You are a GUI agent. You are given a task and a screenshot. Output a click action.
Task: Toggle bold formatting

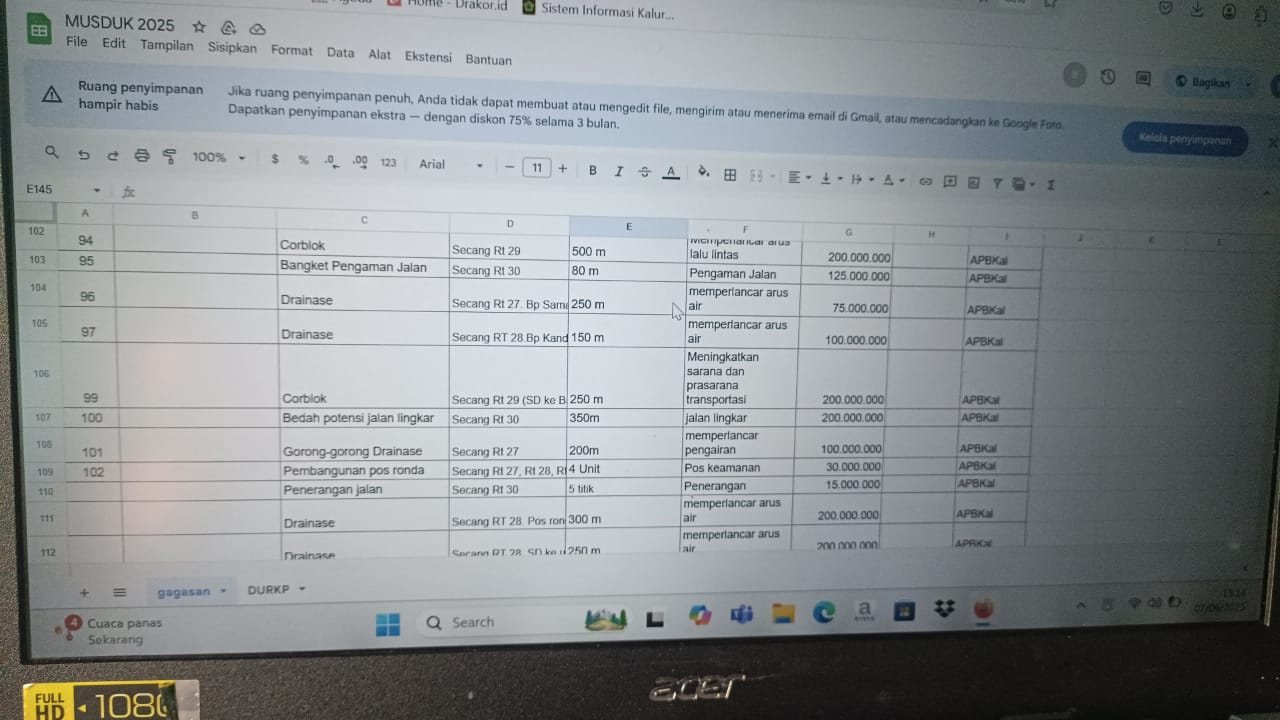coord(593,170)
